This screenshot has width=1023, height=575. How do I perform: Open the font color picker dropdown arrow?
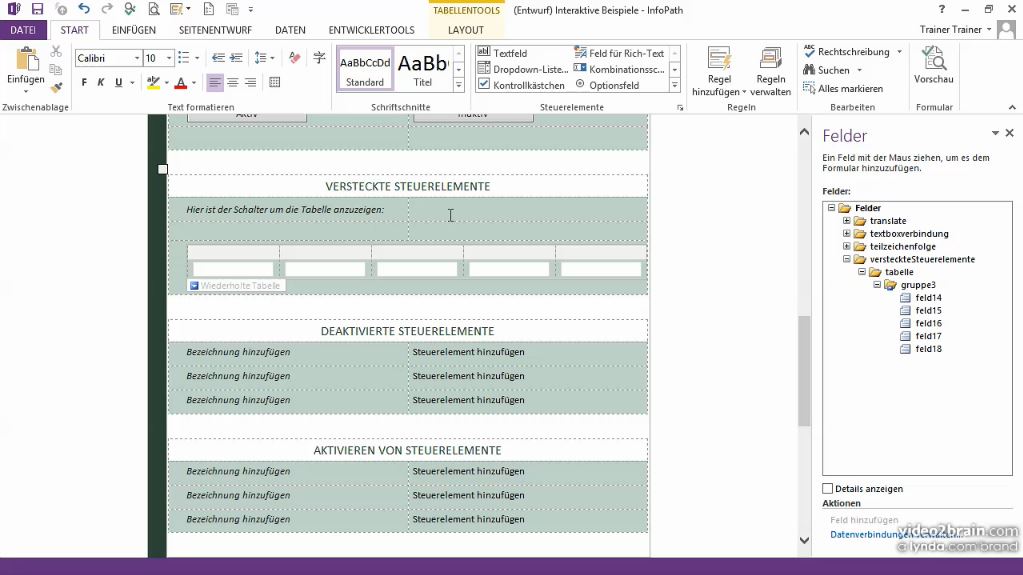tap(194, 82)
